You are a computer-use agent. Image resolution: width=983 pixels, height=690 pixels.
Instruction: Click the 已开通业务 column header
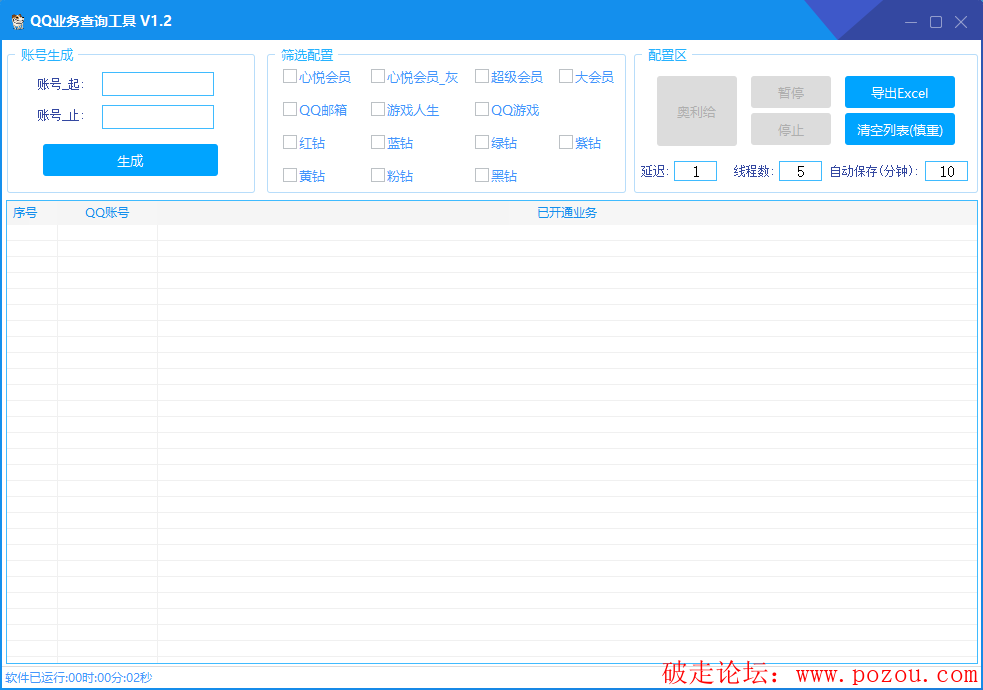[567, 213]
